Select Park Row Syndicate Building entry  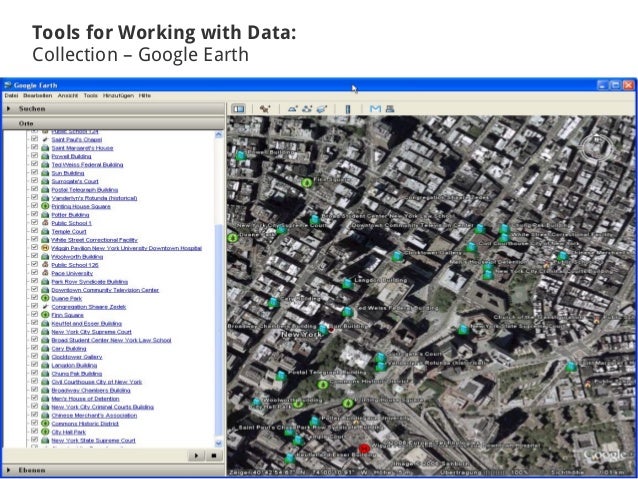[x=90, y=282]
